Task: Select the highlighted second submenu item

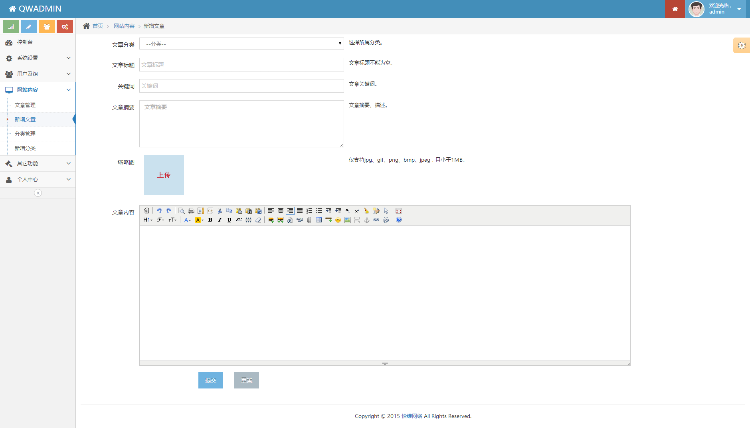Action: (25, 120)
